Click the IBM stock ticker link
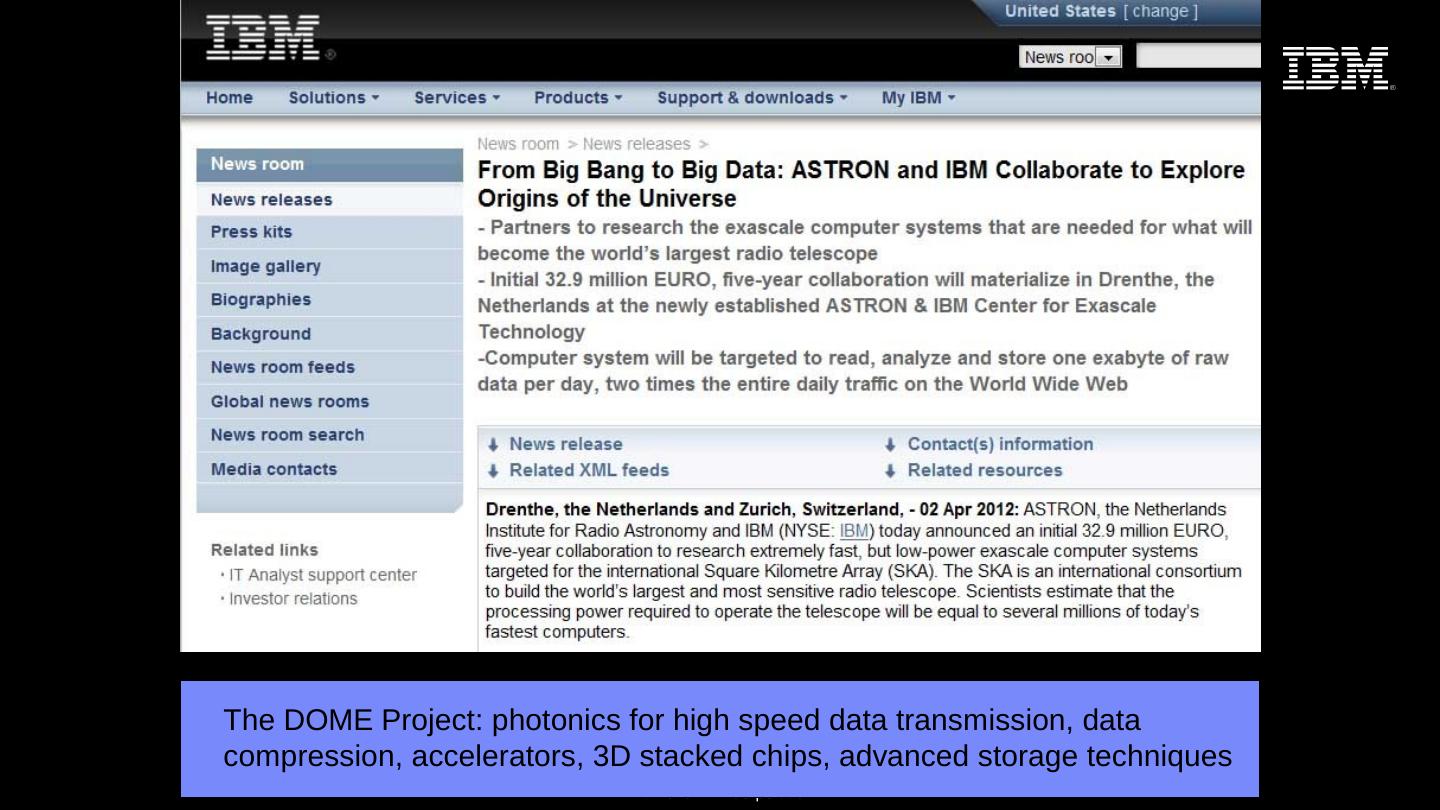 854,530
